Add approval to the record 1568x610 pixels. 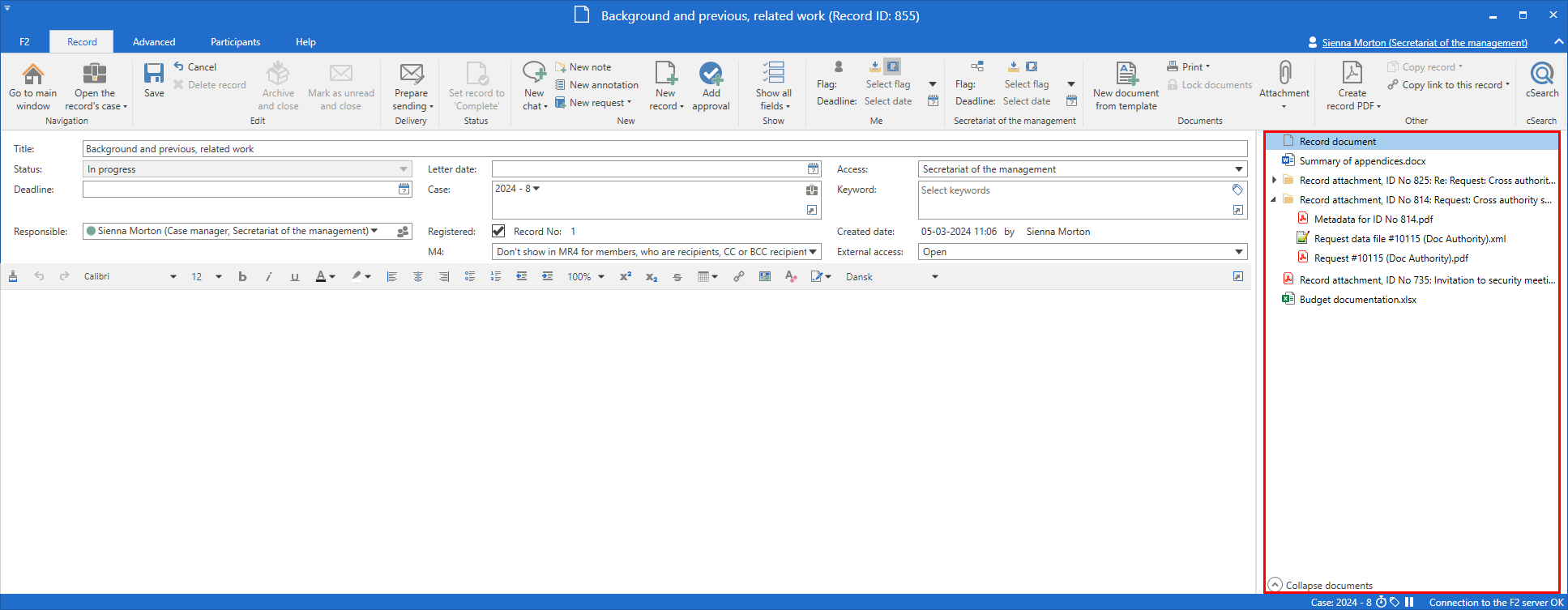pos(711,87)
